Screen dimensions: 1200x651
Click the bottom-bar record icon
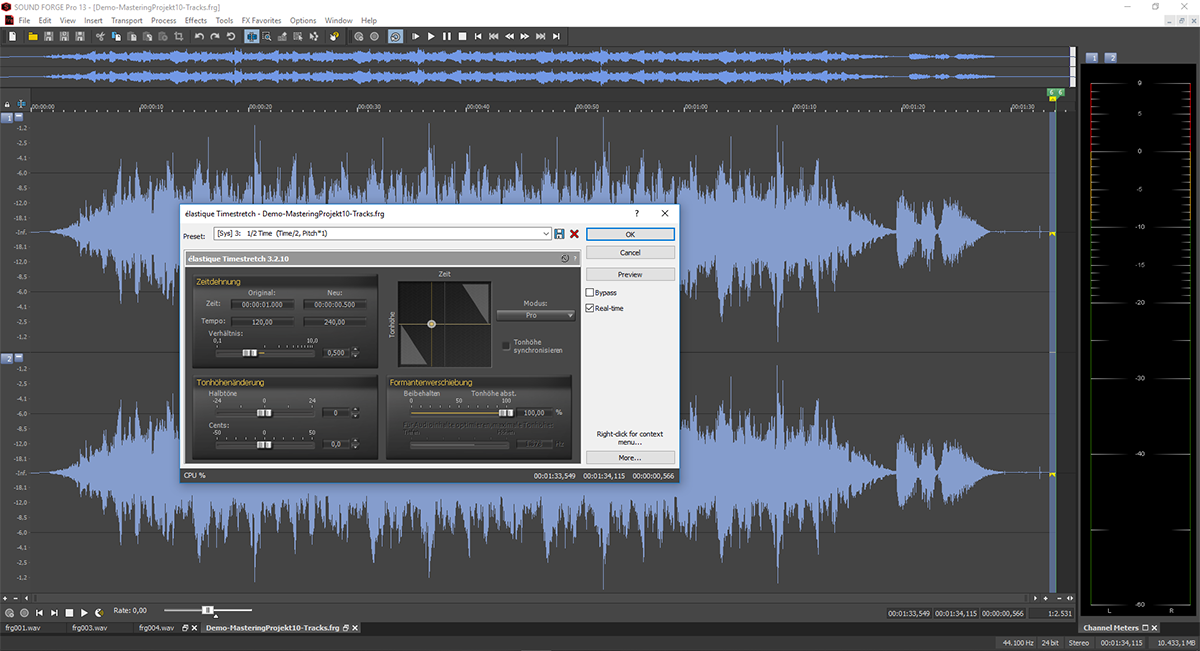pyautogui.click(x=24, y=612)
